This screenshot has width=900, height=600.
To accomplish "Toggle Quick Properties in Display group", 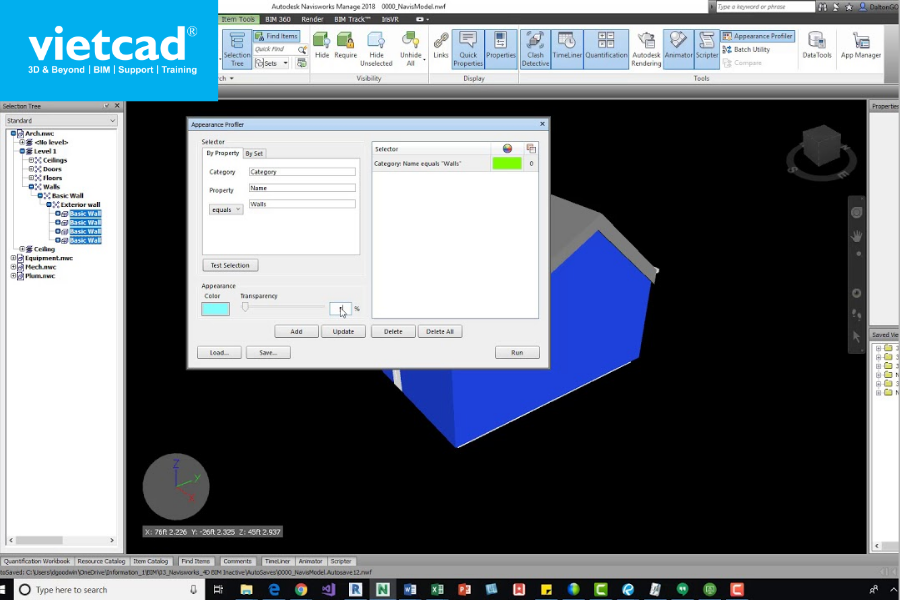I will coord(468,49).
